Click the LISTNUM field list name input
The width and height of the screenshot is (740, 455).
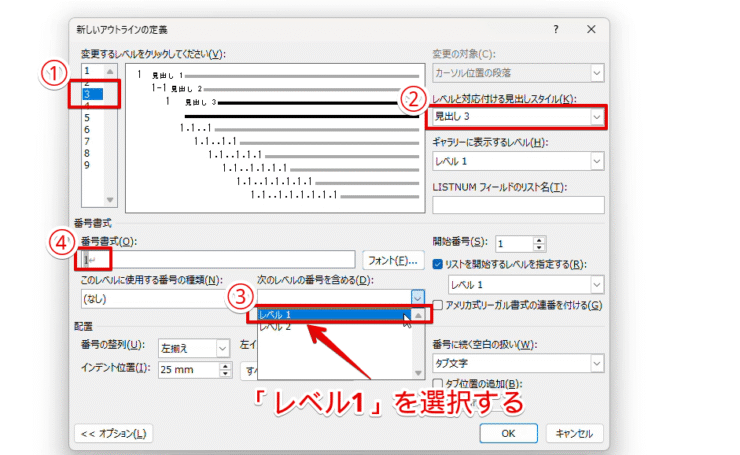(x=518, y=205)
